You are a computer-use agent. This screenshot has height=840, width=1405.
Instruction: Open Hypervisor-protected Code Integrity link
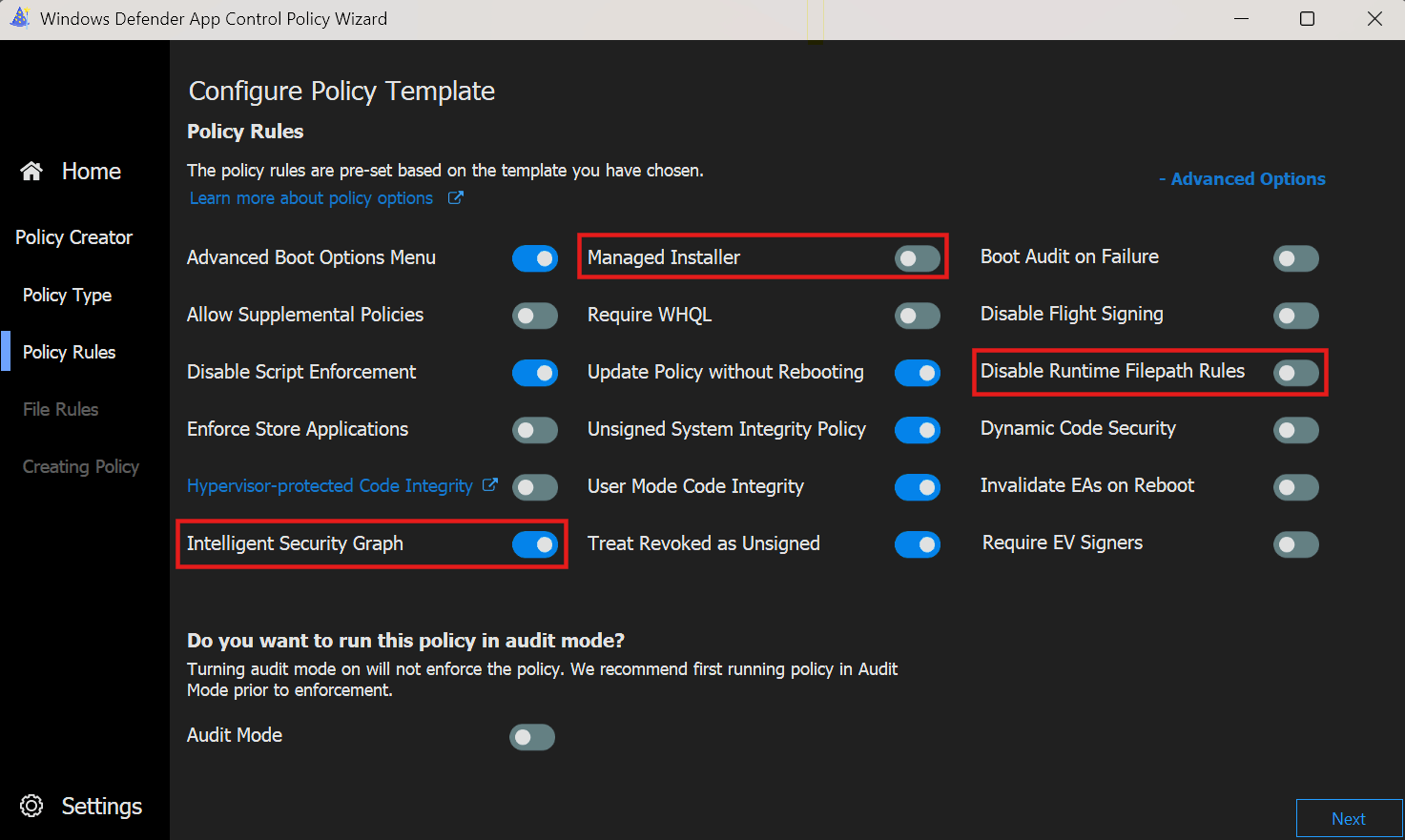click(x=329, y=486)
